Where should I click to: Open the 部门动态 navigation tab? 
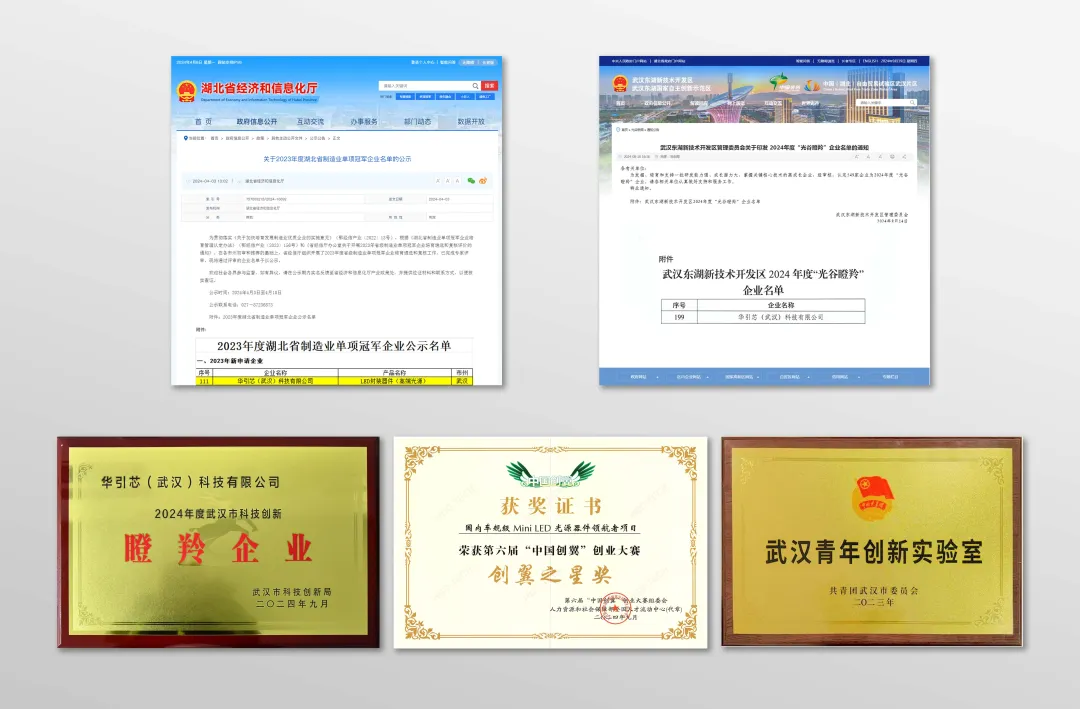coord(417,121)
